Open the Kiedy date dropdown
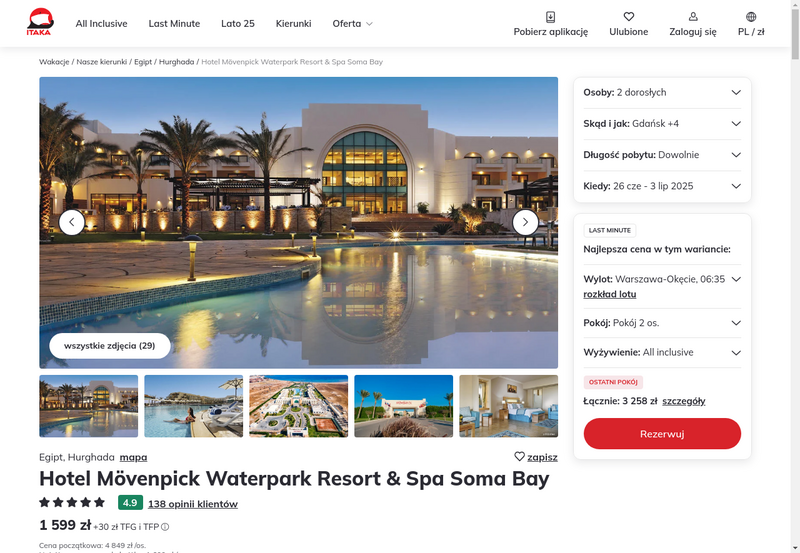The image size is (800, 553). coord(662,186)
